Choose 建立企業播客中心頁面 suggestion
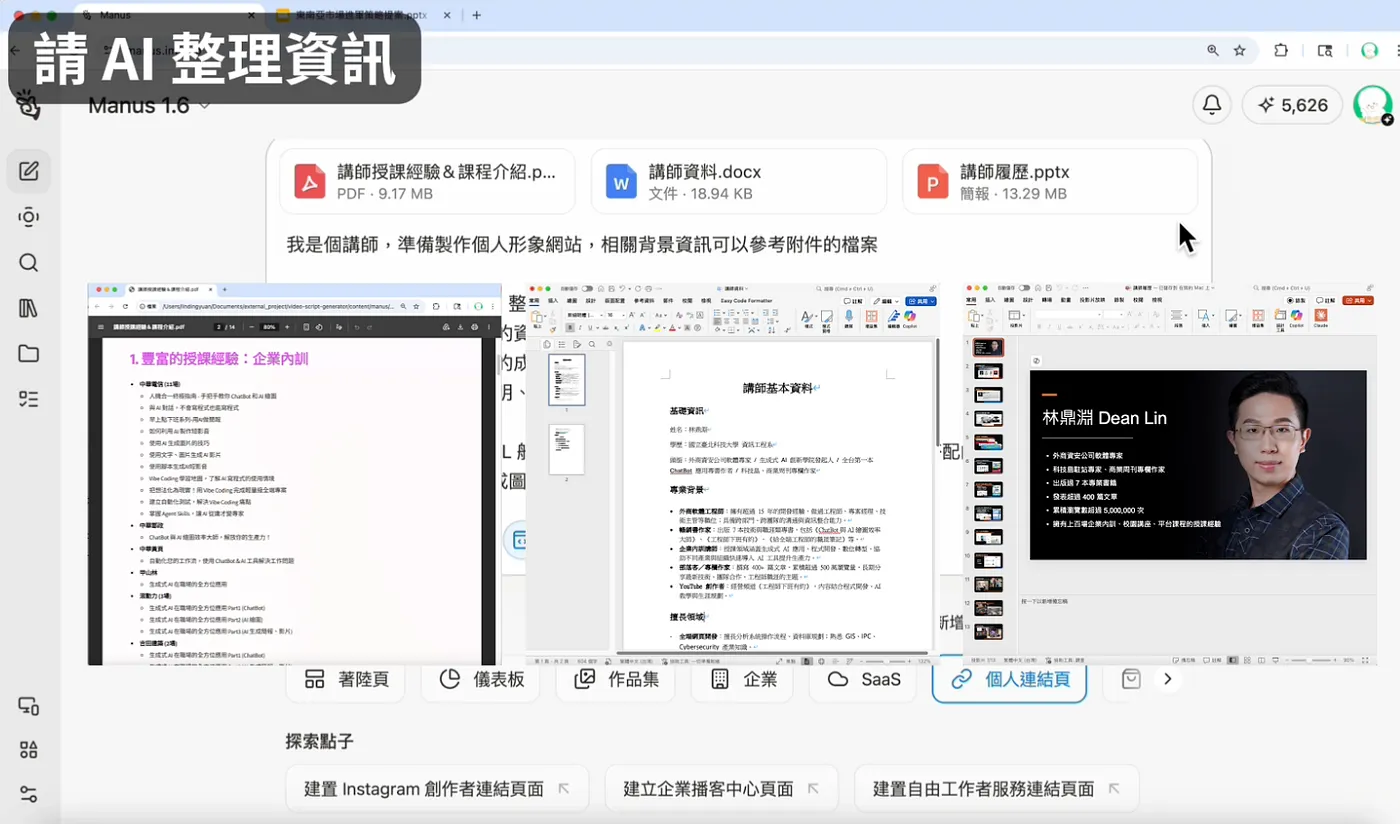1400x824 pixels. tap(721, 789)
